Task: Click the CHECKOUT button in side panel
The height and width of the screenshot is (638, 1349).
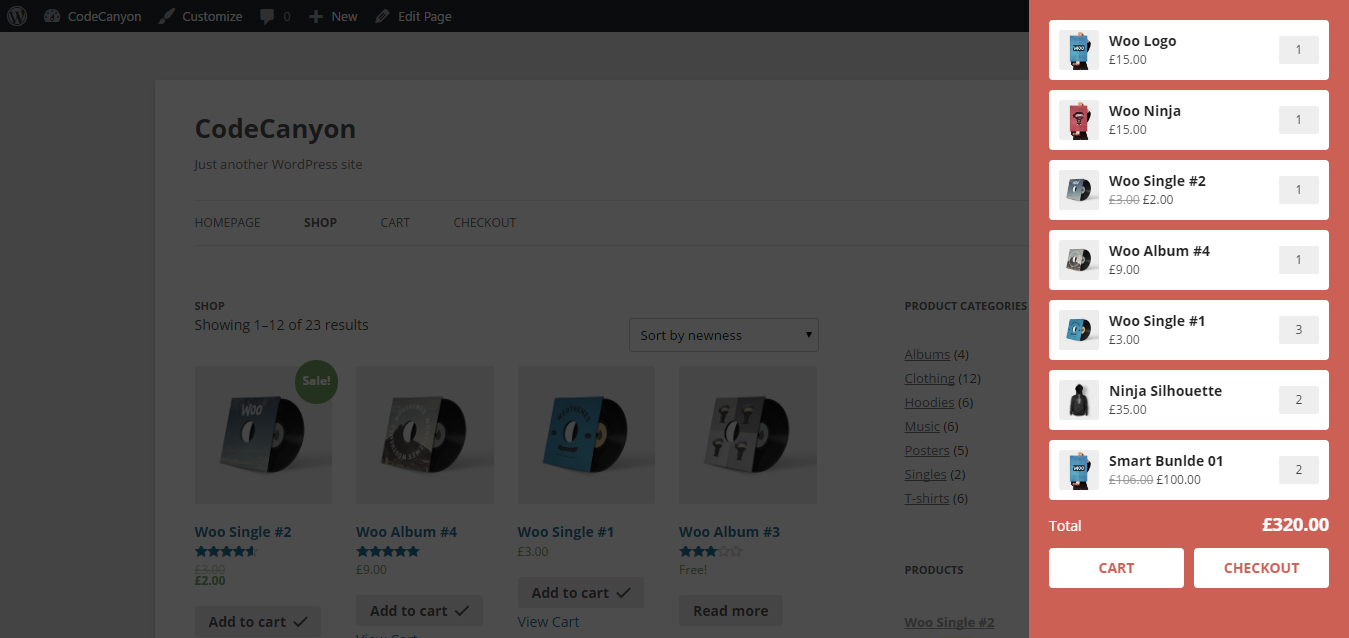Action: tap(1261, 568)
